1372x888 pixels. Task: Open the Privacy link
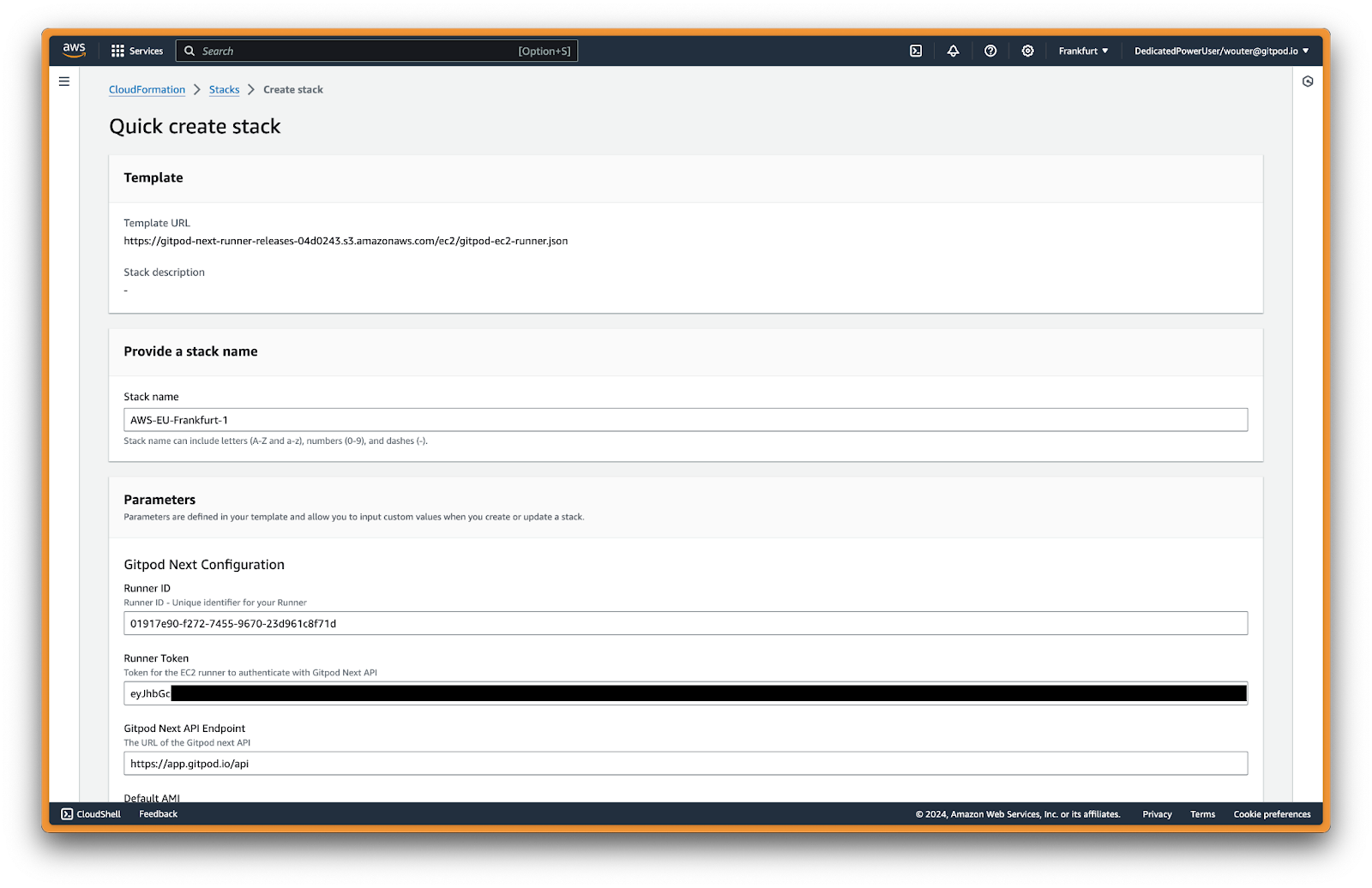click(1157, 814)
